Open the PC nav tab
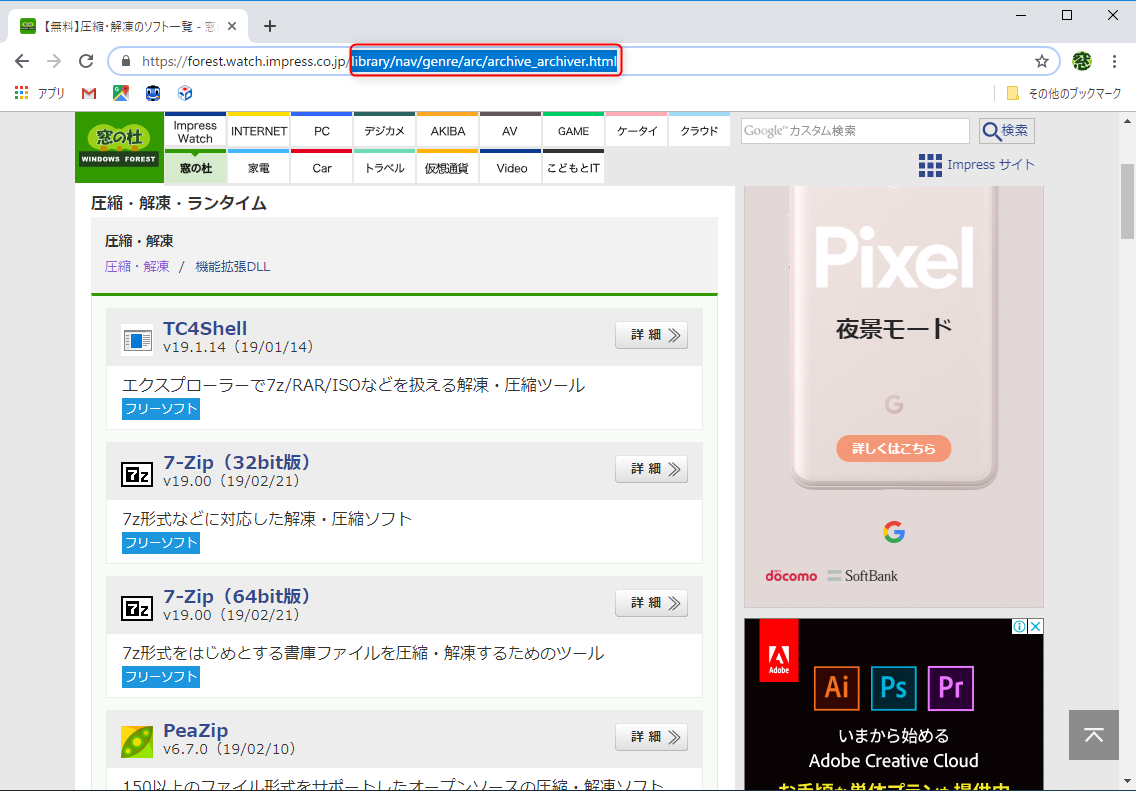This screenshot has width=1136, height=791. click(322, 131)
